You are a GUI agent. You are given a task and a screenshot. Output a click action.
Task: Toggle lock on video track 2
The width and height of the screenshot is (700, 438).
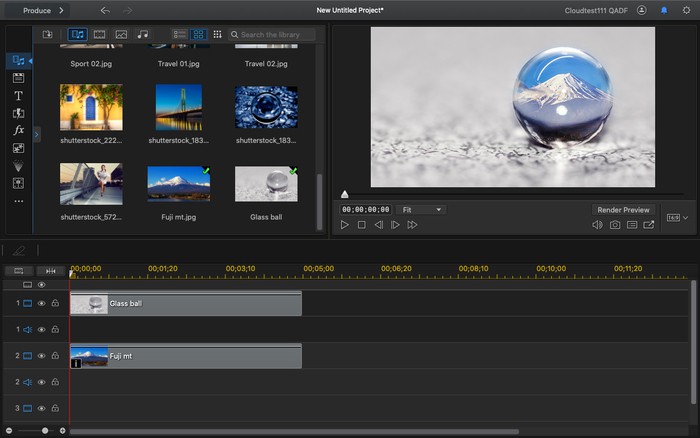(55, 356)
